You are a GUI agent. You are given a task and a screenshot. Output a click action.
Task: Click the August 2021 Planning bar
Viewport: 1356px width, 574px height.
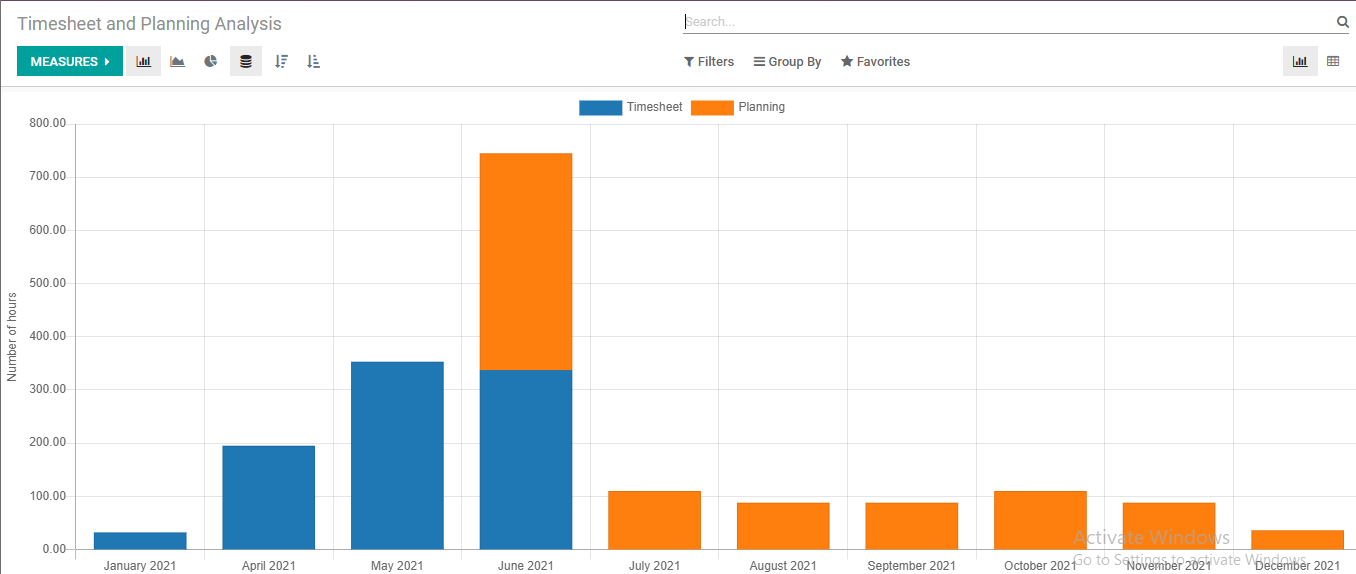783,526
